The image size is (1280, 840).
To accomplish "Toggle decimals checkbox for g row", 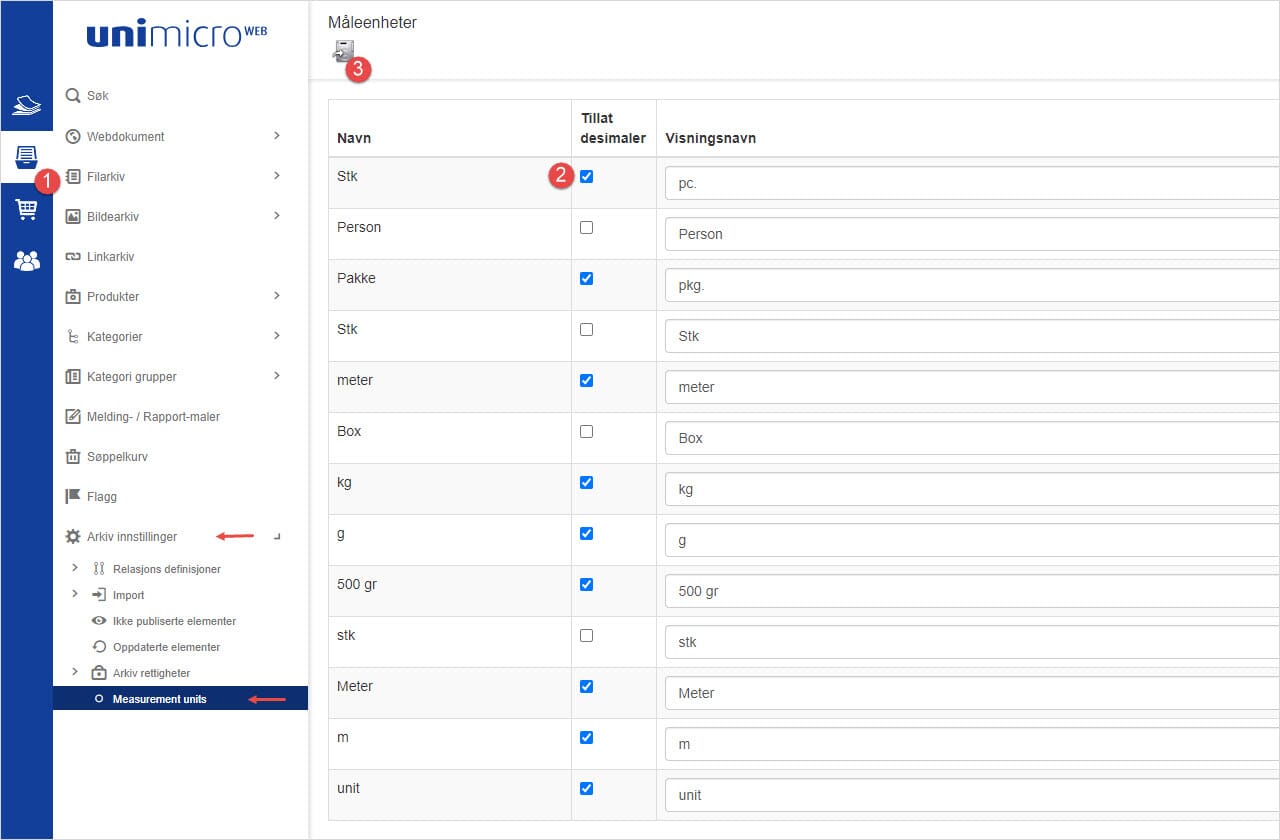I will tap(586, 533).
